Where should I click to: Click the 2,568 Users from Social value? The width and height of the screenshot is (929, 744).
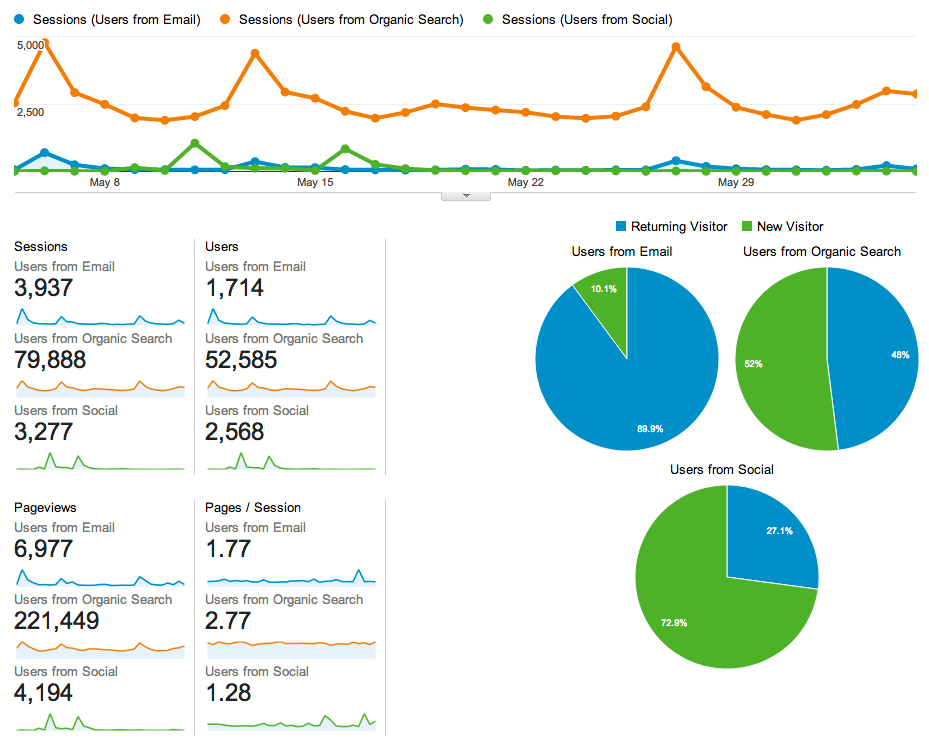click(235, 432)
